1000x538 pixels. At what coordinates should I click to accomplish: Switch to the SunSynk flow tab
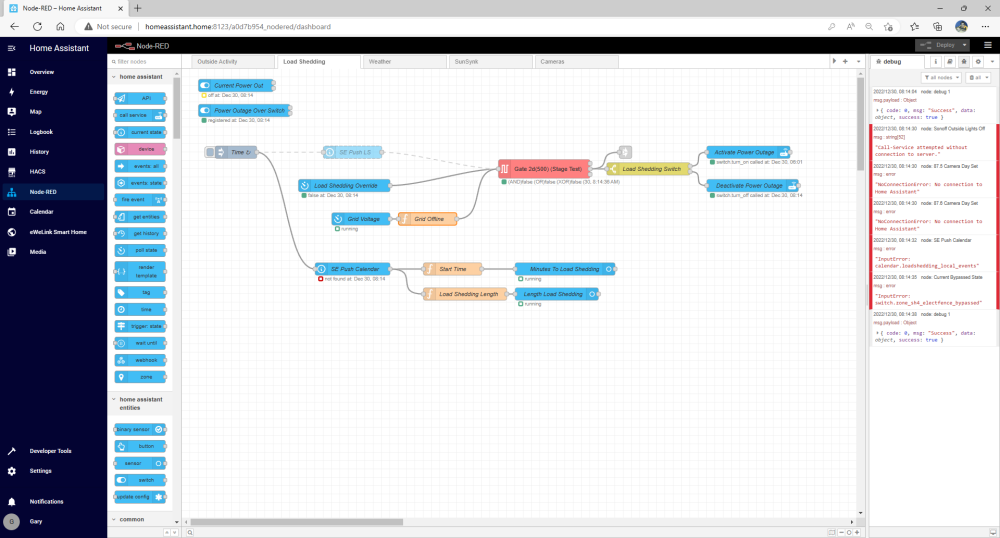(490, 62)
